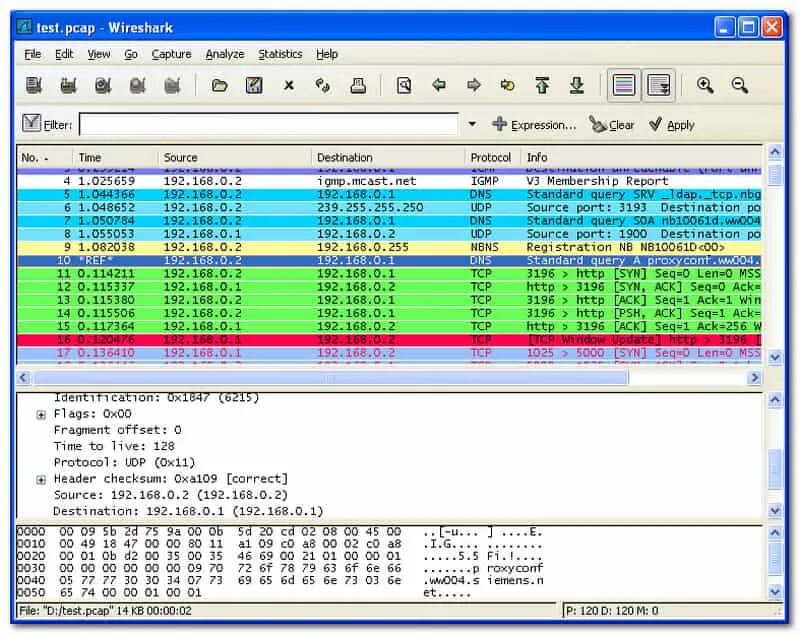The width and height of the screenshot is (800, 635).
Task: Reload the capture file icon
Action: pos(322,85)
